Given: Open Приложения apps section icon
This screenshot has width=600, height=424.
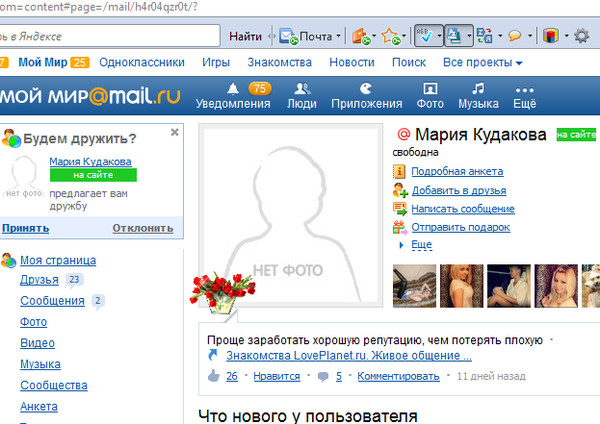Looking at the screenshot, I should coord(367,96).
